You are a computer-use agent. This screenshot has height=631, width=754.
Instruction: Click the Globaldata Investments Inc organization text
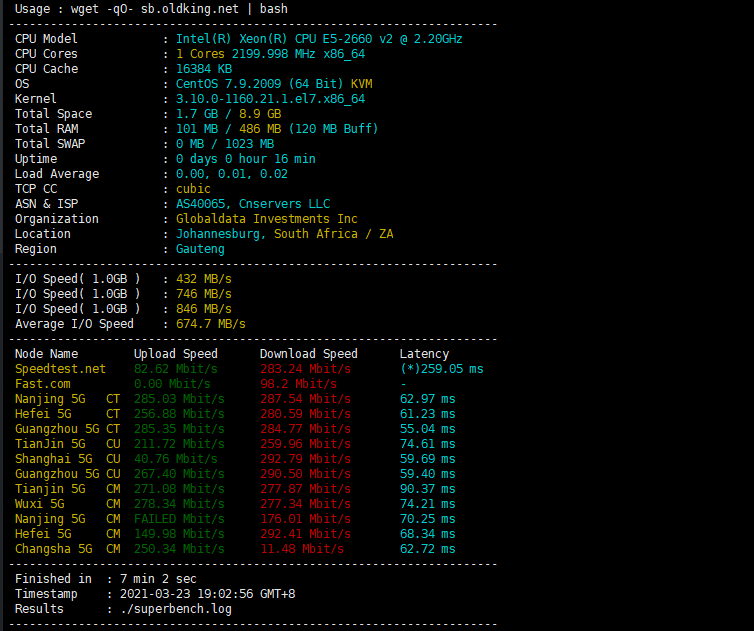pos(267,219)
